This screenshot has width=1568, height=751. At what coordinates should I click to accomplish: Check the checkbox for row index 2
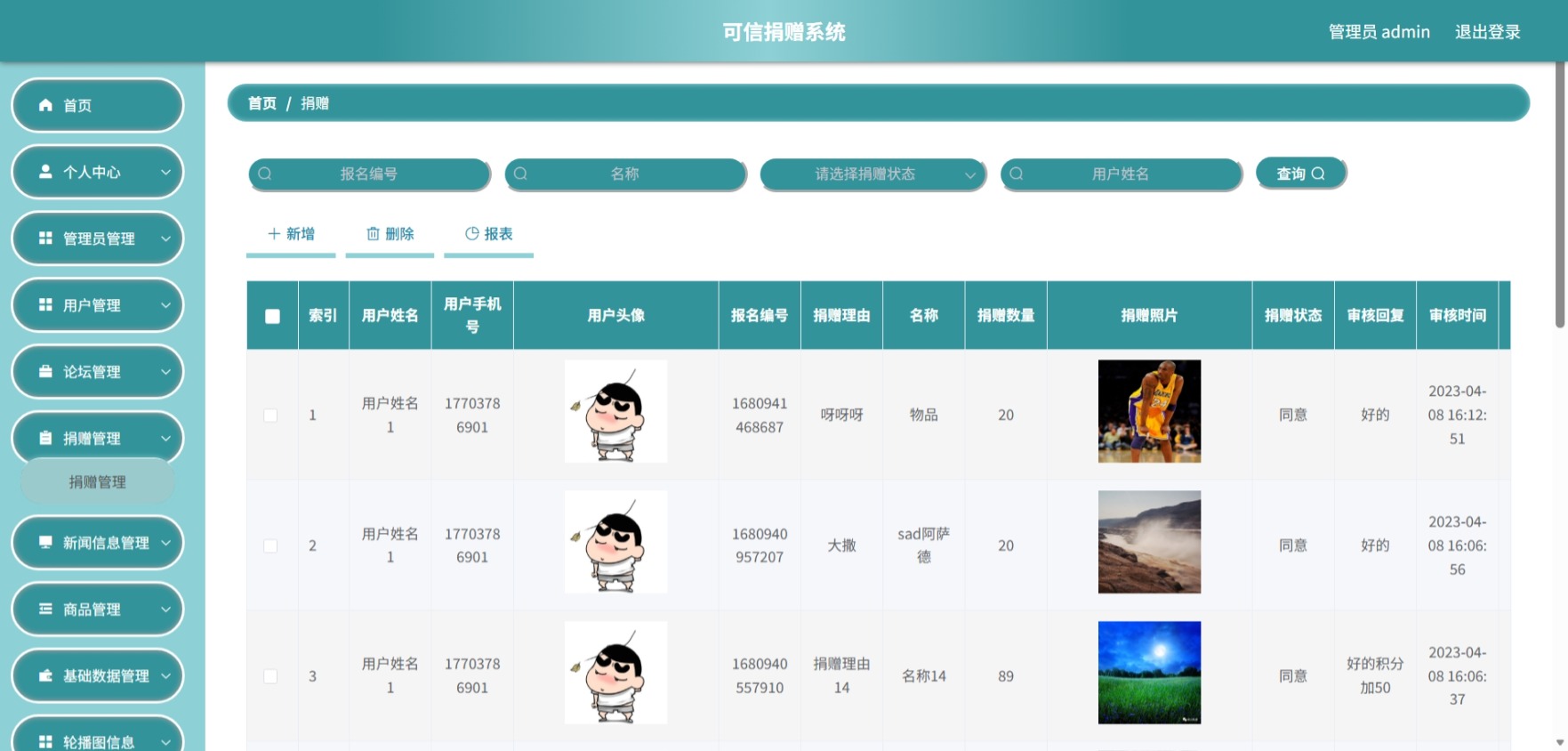270,545
